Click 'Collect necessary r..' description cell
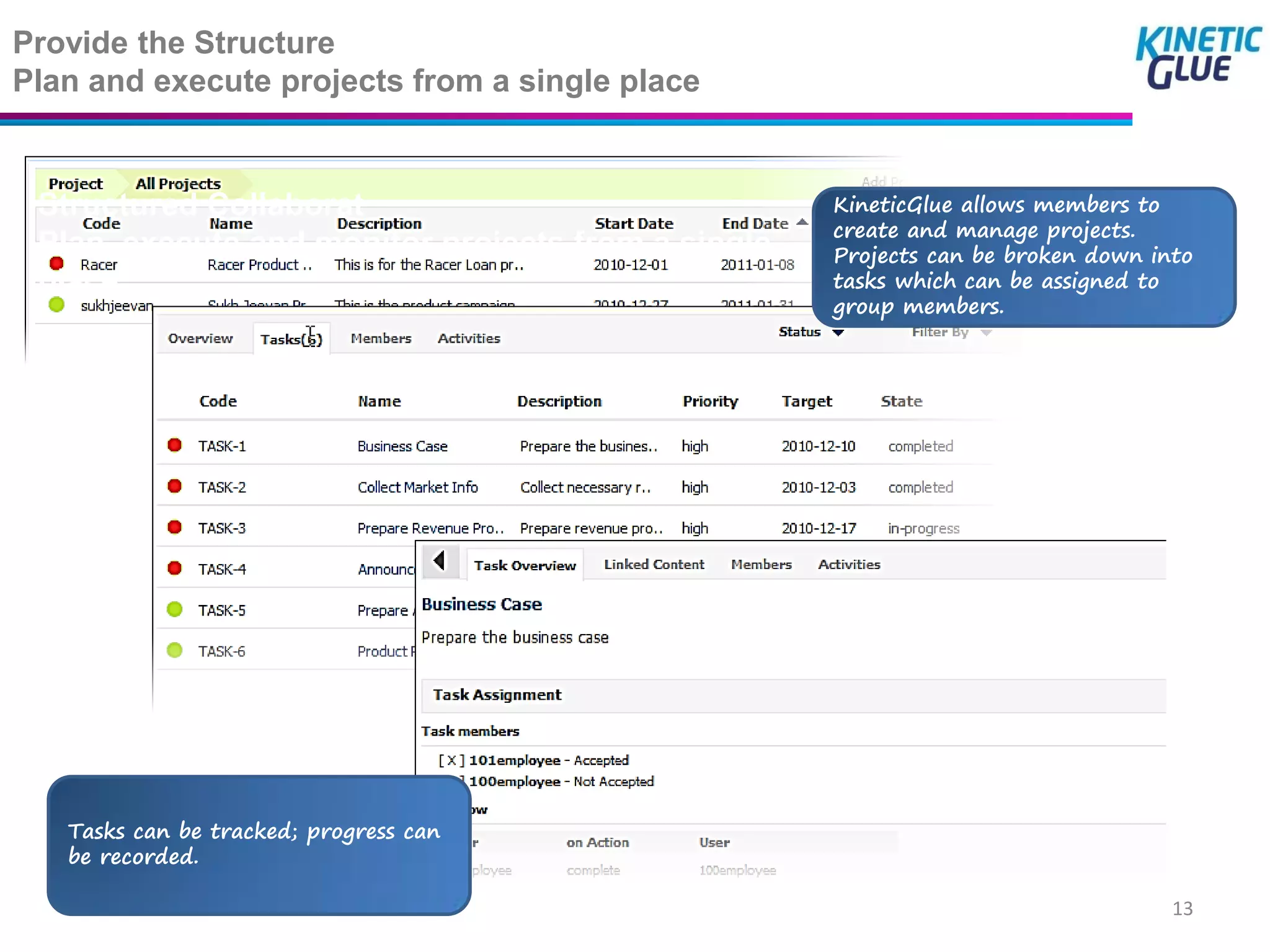This screenshot has width=1270, height=952. point(585,487)
